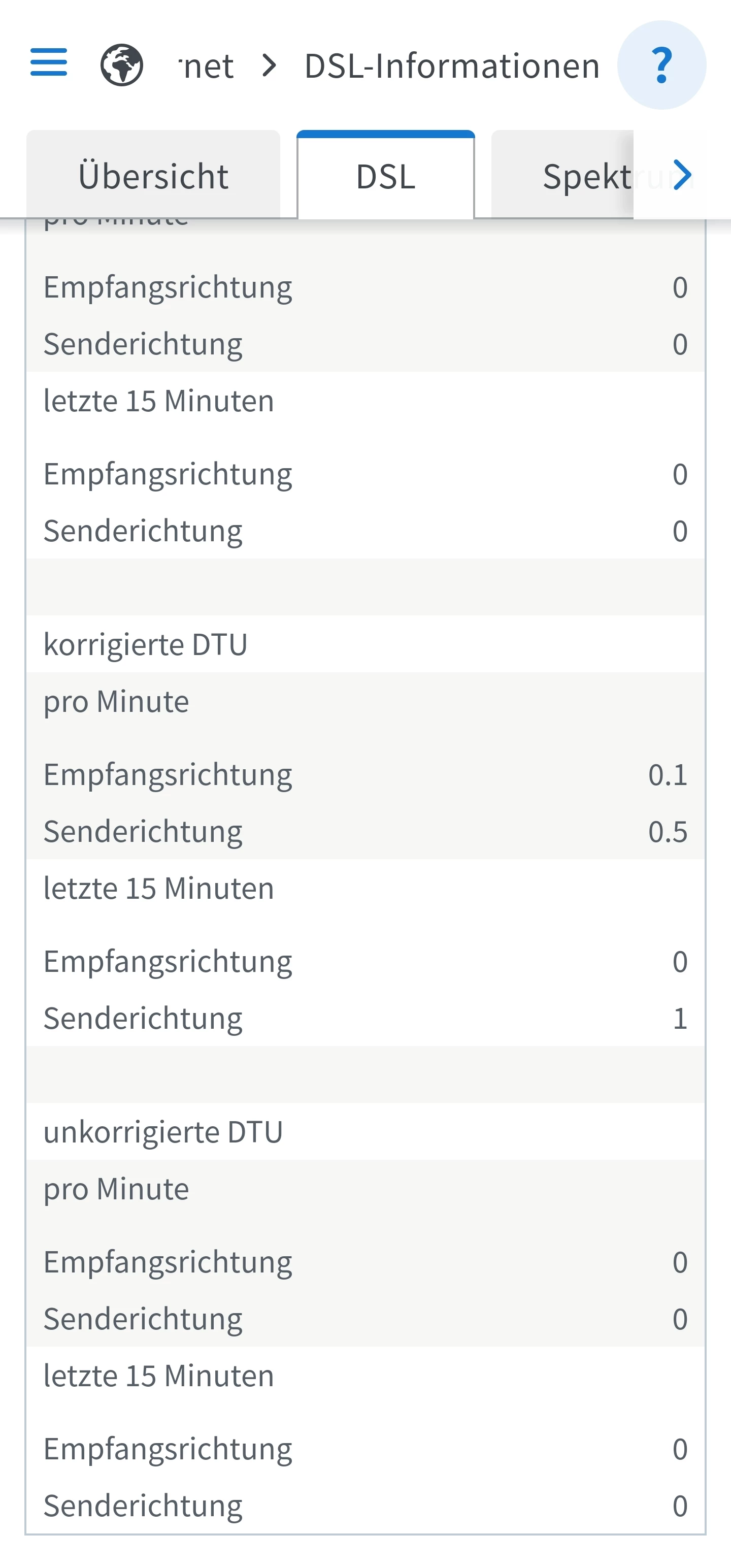The width and height of the screenshot is (731, 1568).
Task: Click pro Minute under unkorrigierte DTU
Action: click(x=116, y=1189)
